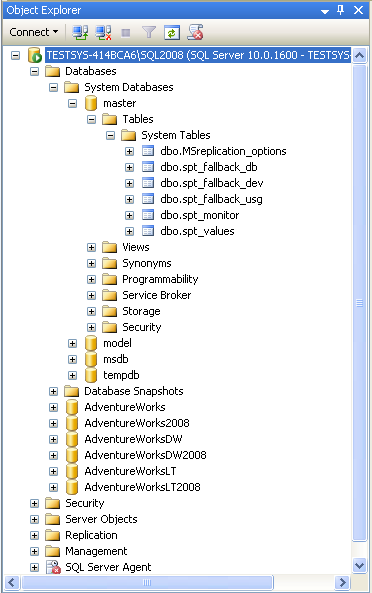The height and width of the screenshot is (593, 372).
Task: Open the Connect dropdown in the toolbar
Action: tap(34, 32)
